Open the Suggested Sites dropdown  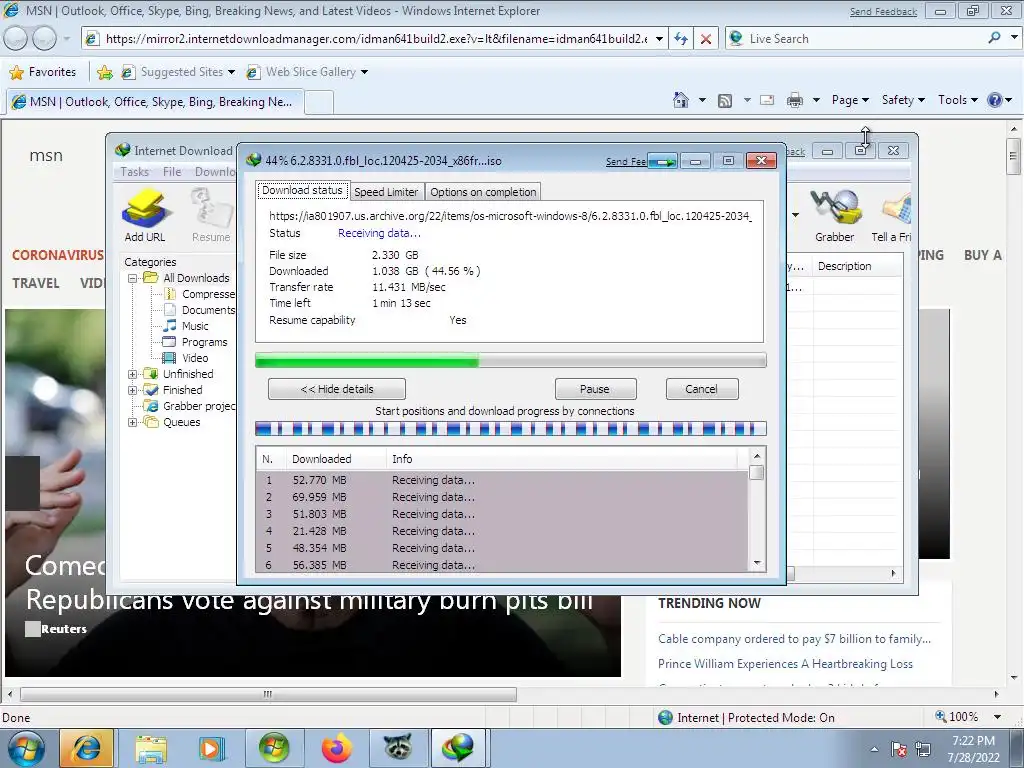tap(231, 72)
